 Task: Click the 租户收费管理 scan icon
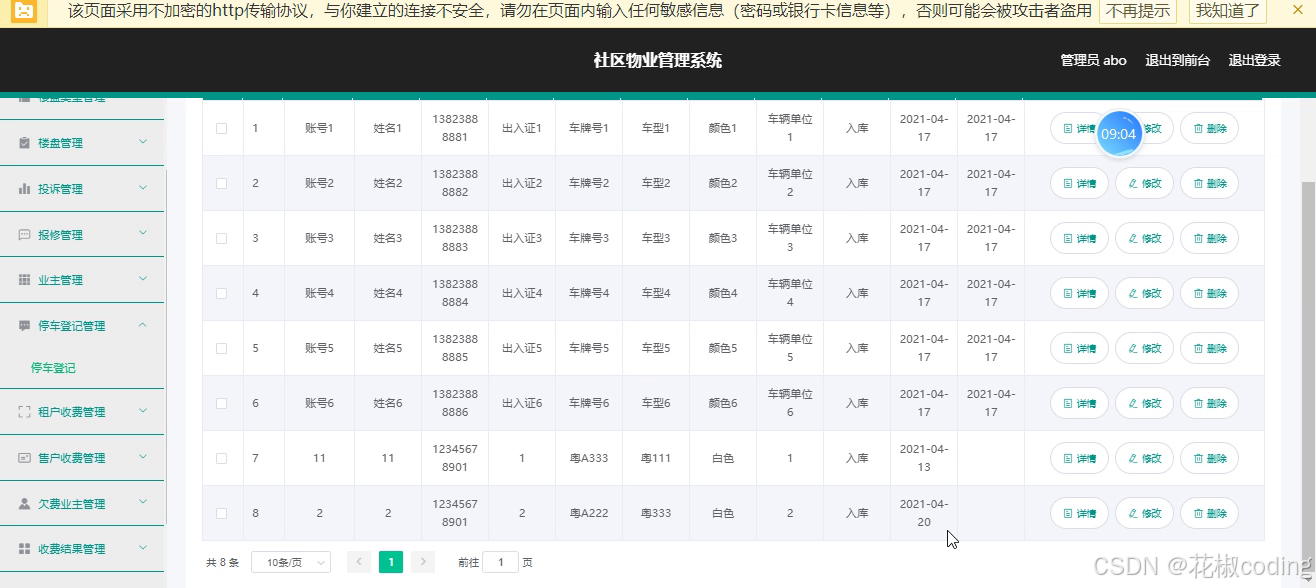(x=25, y=412)
